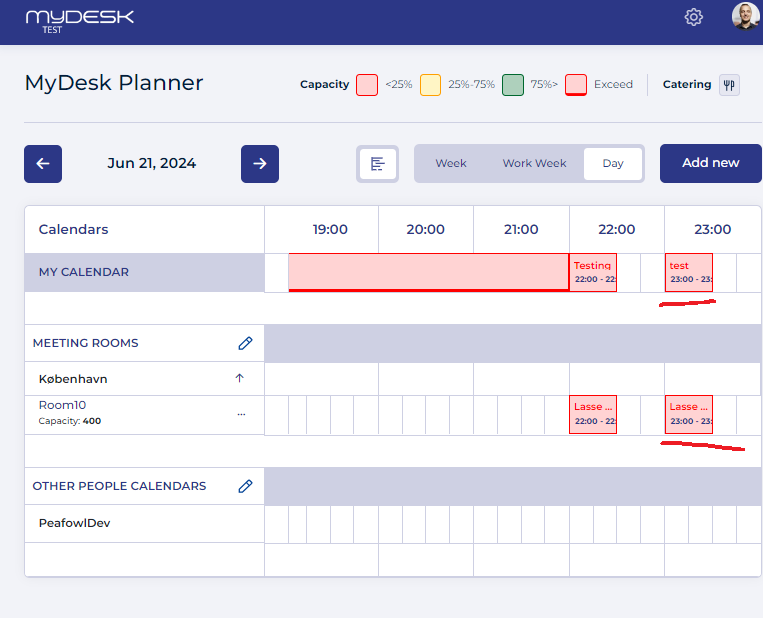Image resolution: width=763 pixels, height=618 pixels.
Task: Click the green 75% capacity swatch
Action: (513, 85)
